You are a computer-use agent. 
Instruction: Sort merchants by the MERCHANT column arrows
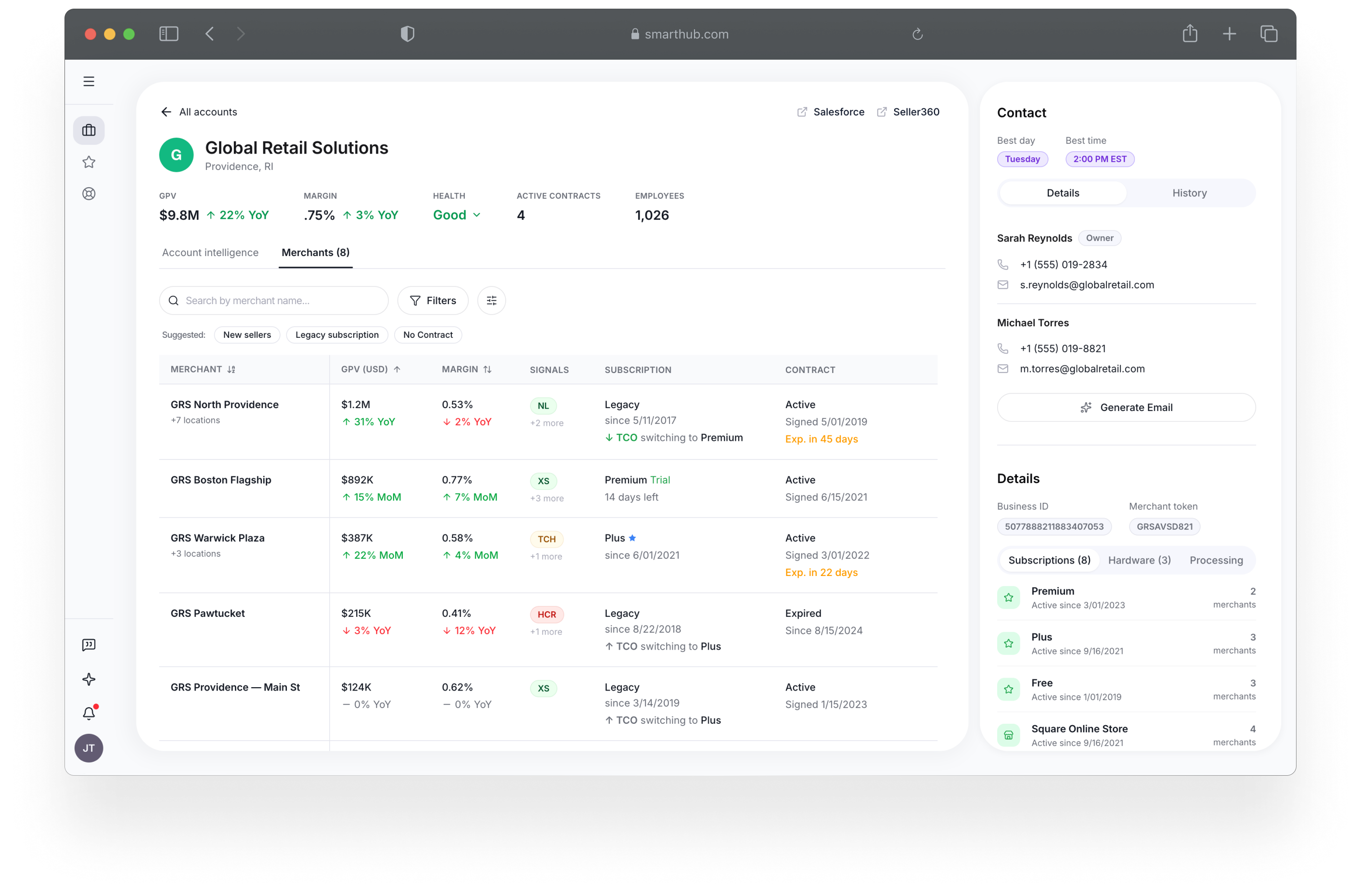pyautogui.click(x=231, y=369)
